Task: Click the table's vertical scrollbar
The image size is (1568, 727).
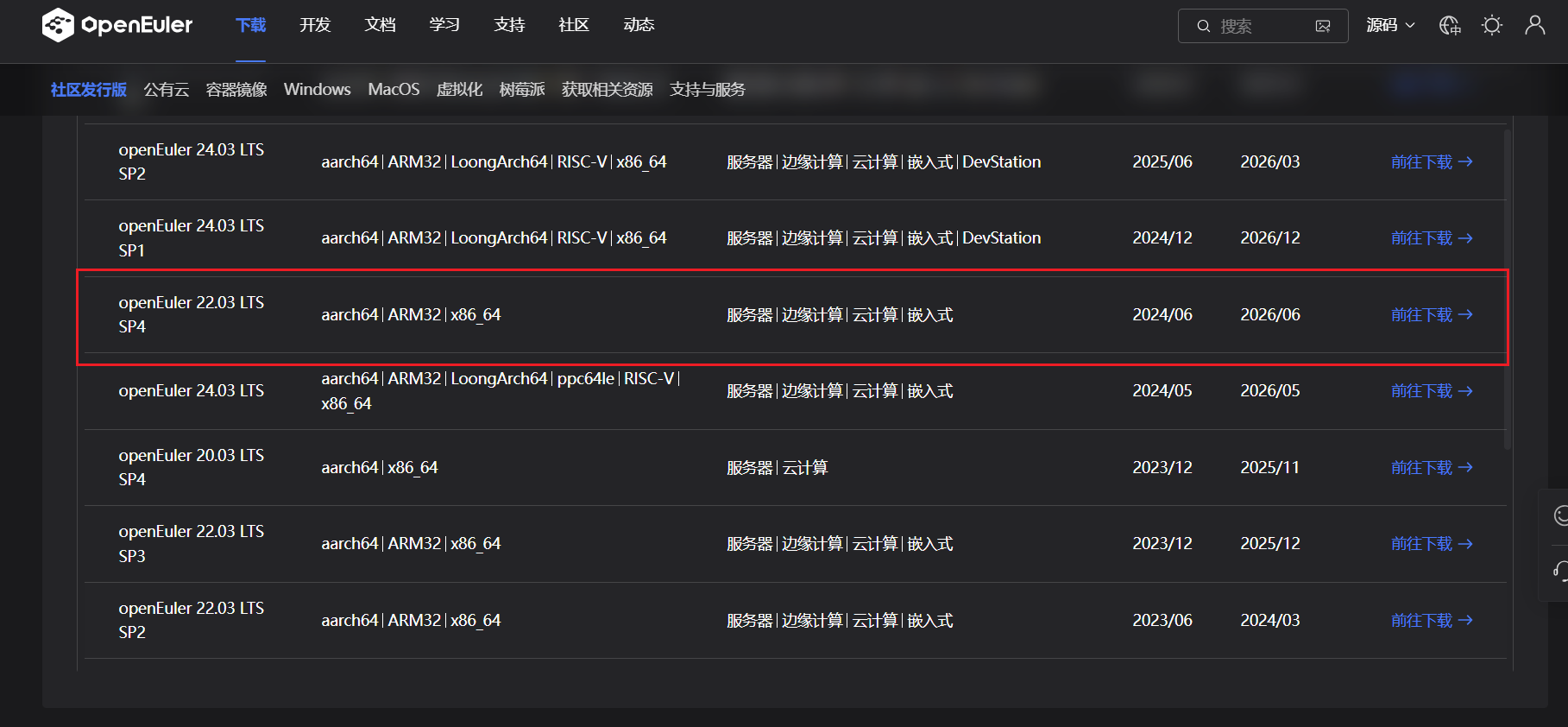Action: [1508, 289]
